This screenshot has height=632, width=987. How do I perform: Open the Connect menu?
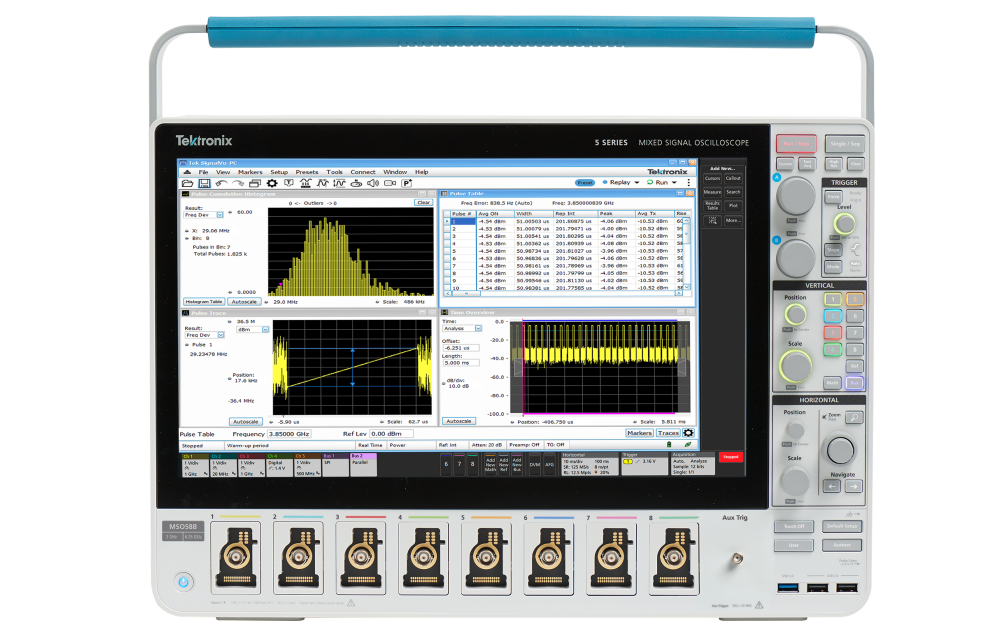coord(363,172)
